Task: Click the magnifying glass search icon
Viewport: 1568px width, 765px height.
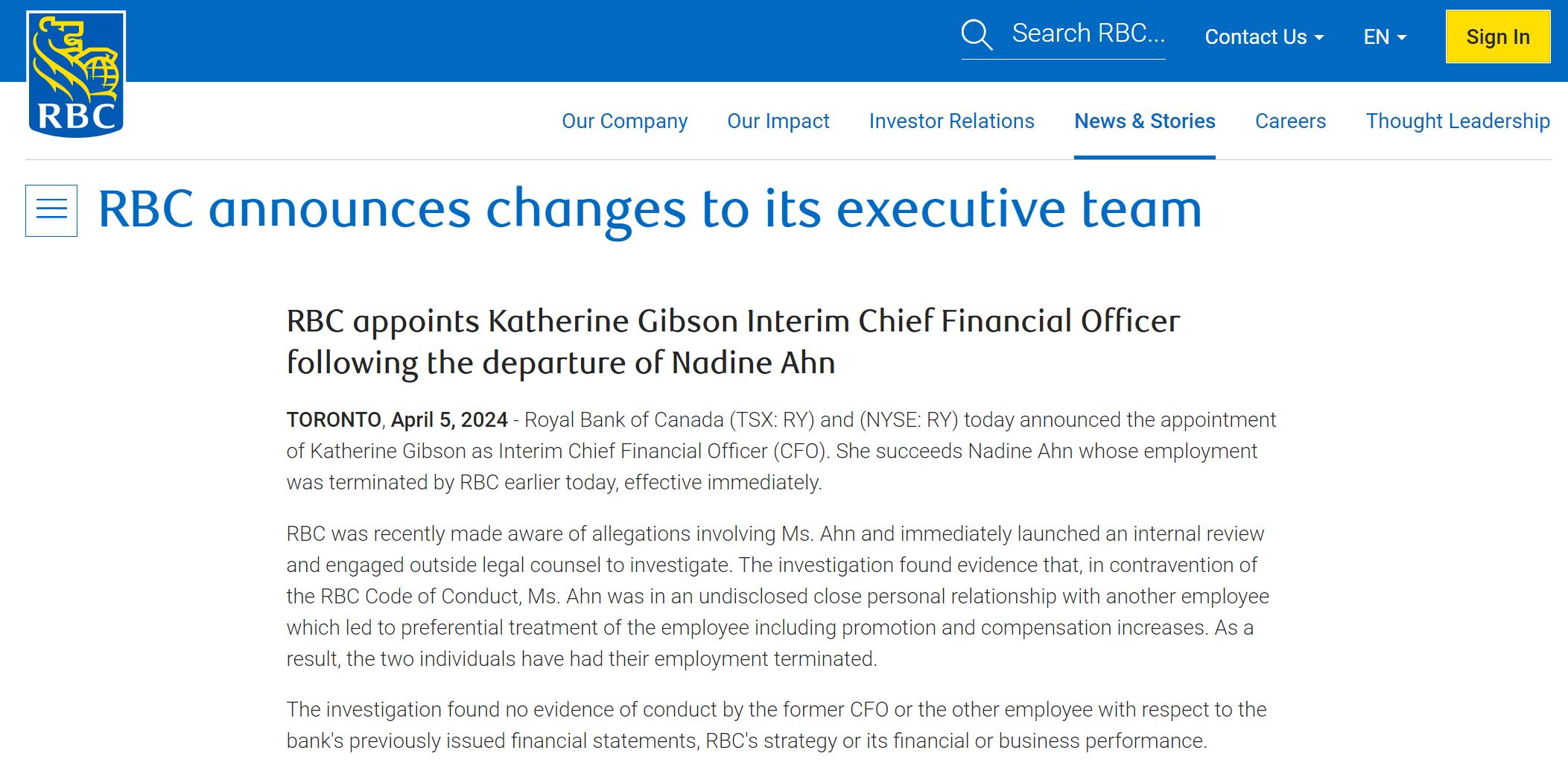Action: coord(977,35)
